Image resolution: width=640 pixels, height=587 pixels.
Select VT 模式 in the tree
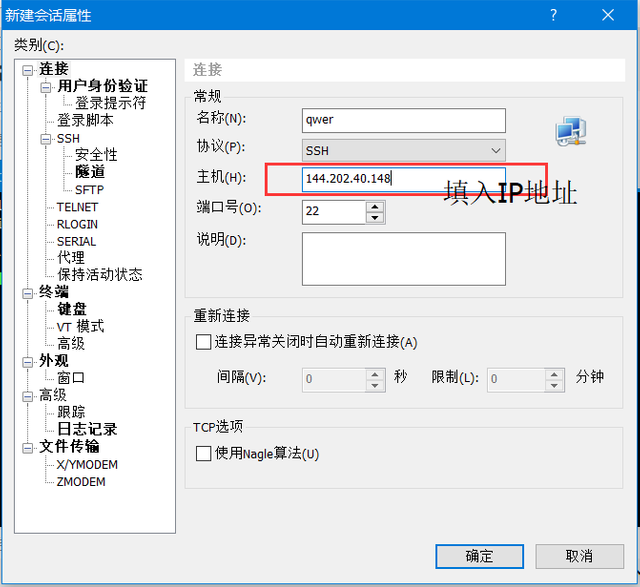click(80, 327)
